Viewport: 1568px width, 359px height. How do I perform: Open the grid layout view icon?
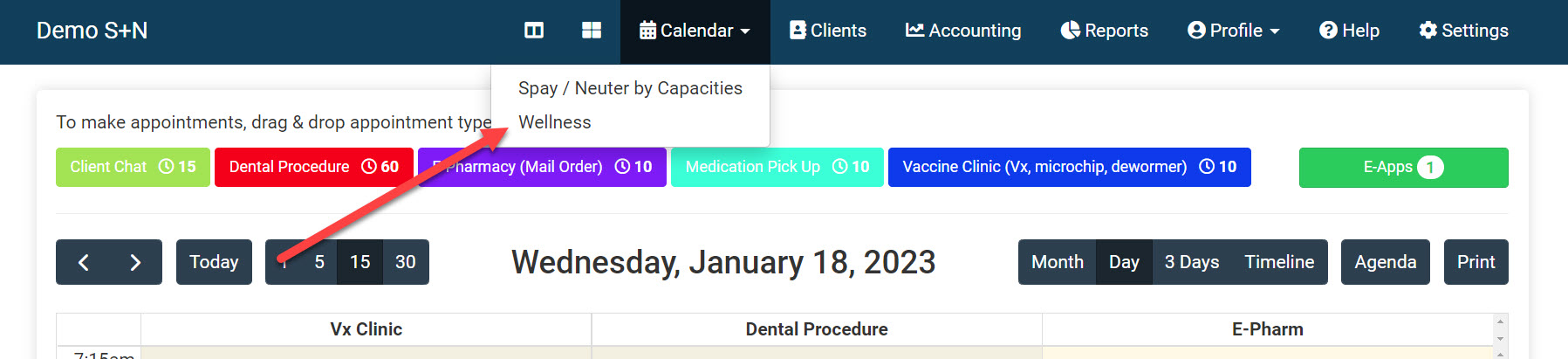click(592, 31)
